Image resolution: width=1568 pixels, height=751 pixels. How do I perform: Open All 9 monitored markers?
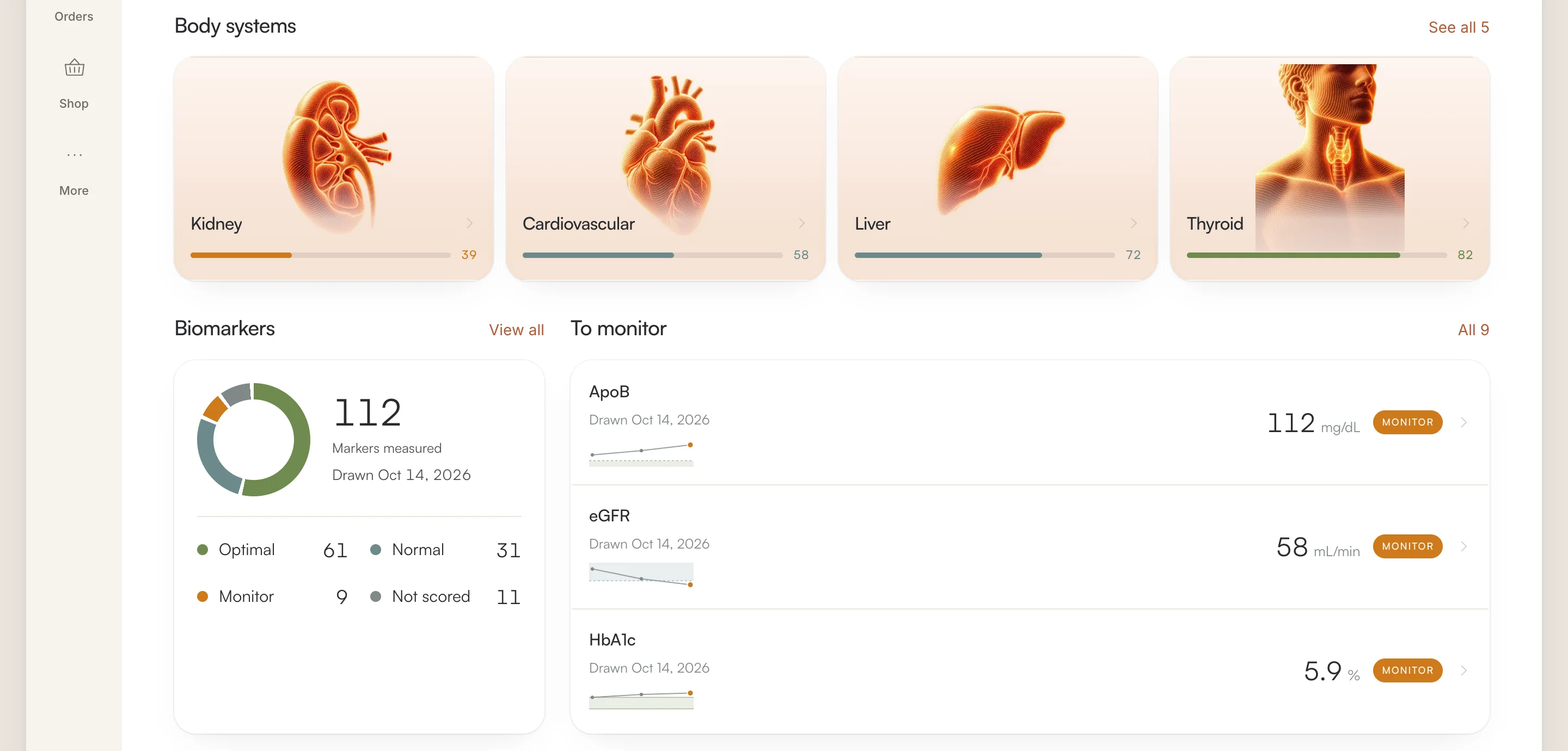(1473, 330)
